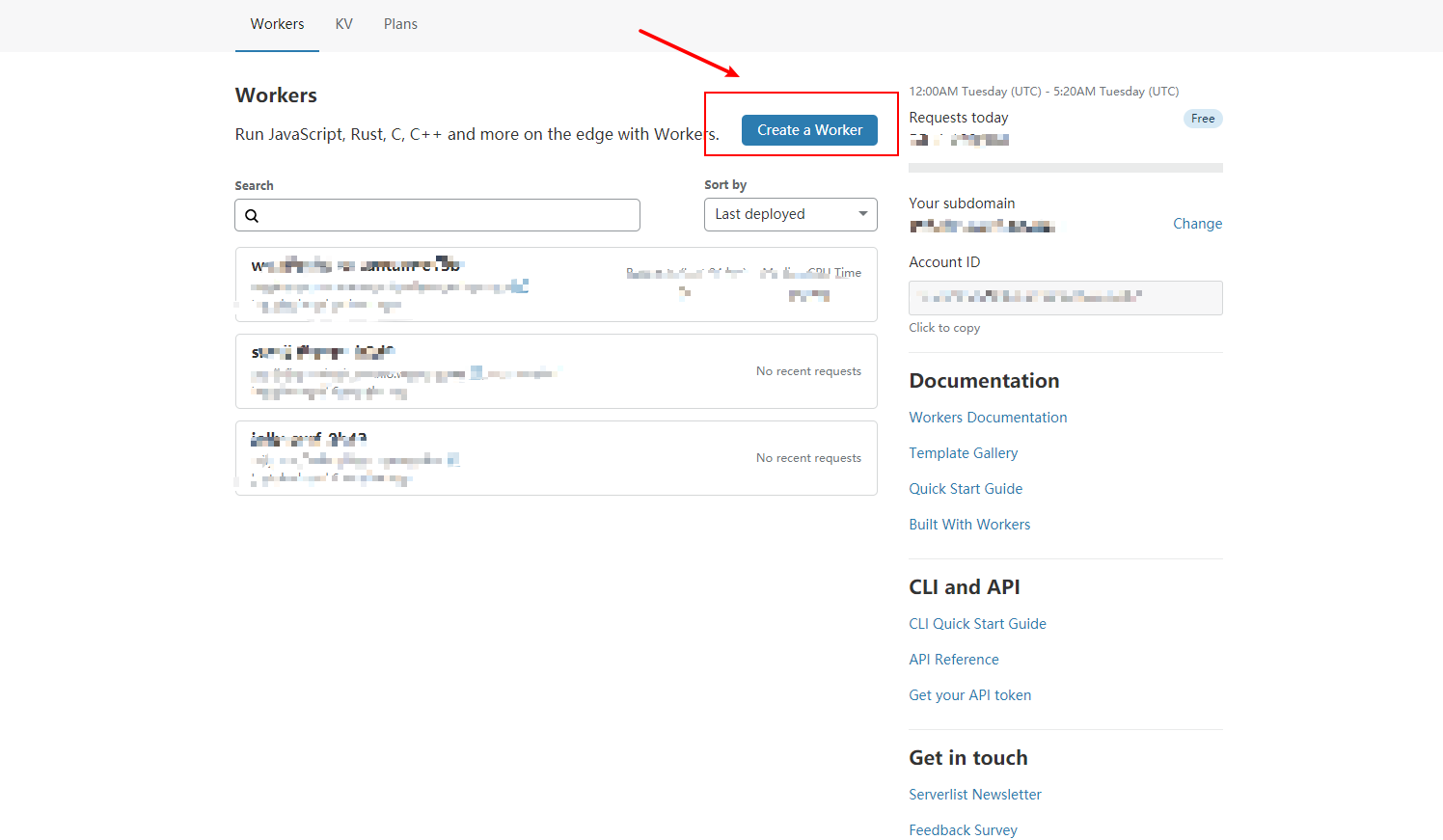Image resolution: width=1443 pixels, height=840 pixels.
Task: Open the Quick Start Guide under Documentation
Action: (966, 489)
